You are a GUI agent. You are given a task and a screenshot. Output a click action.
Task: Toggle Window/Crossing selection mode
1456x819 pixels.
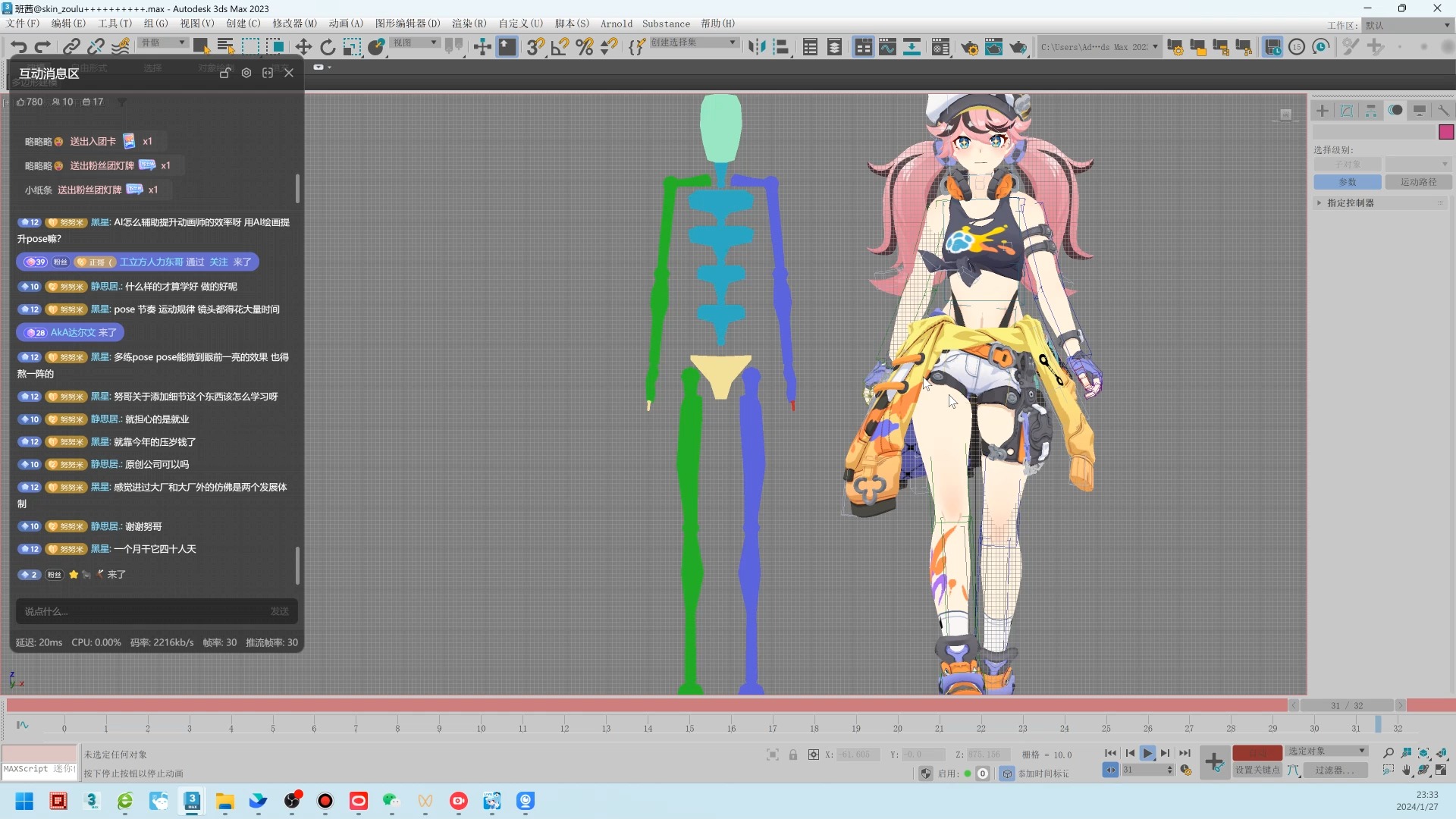click(x=275, y=47)
